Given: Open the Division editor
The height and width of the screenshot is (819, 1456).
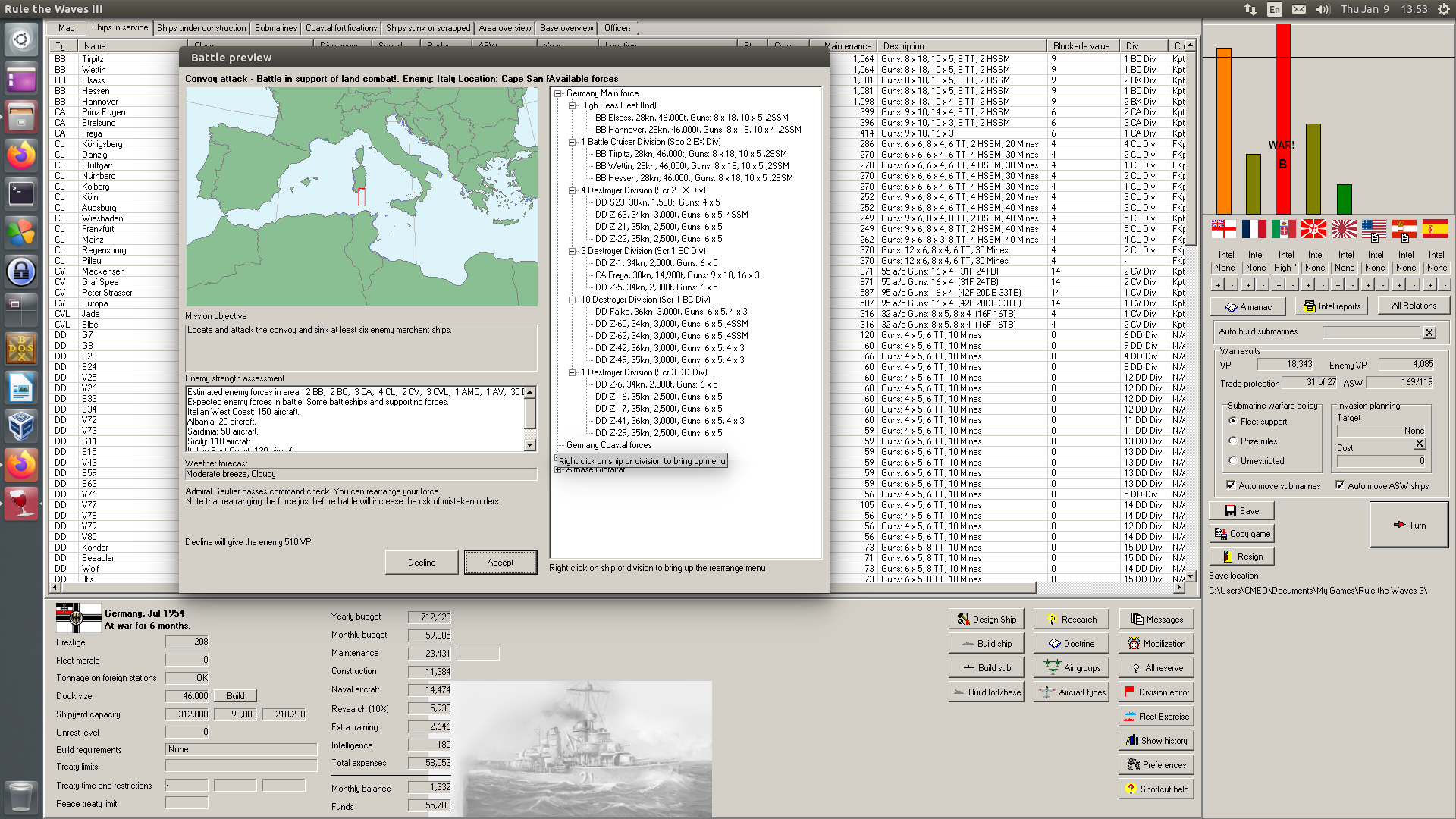Looking at the screenshot, I should click(x=1156, y=692).
